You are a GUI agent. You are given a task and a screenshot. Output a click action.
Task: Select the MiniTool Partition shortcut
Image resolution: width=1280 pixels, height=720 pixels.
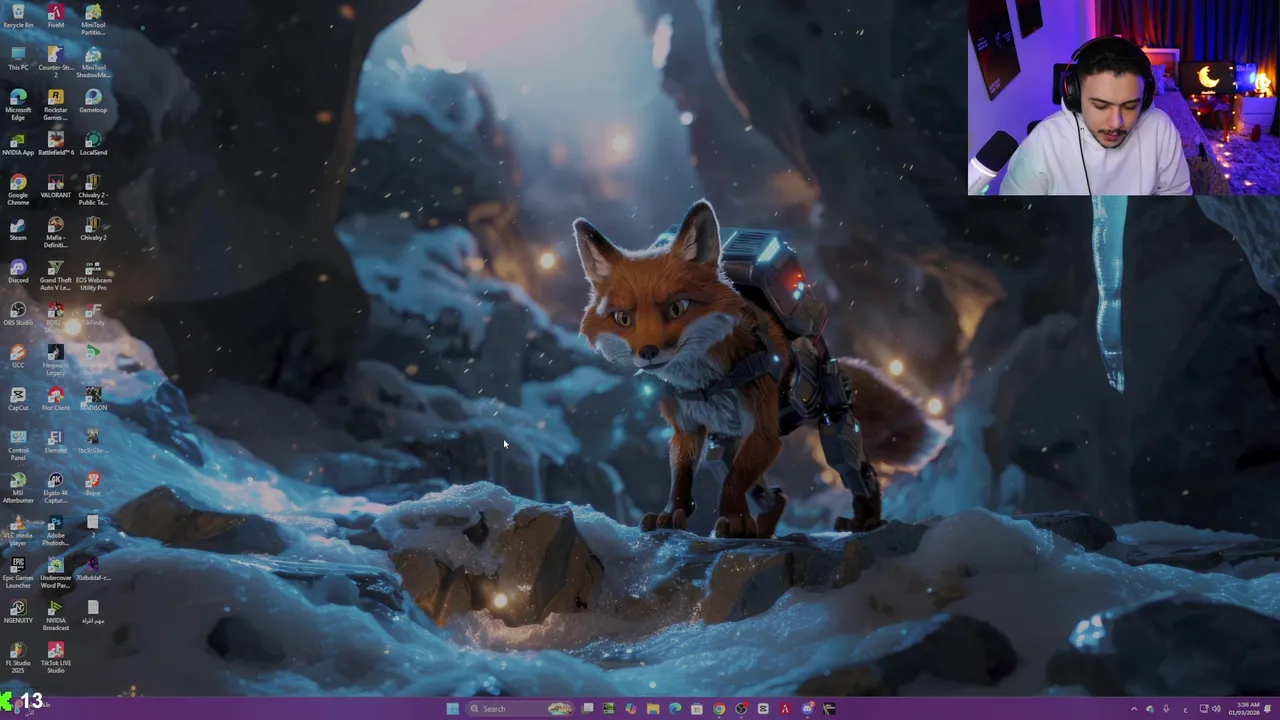point(93,19)
